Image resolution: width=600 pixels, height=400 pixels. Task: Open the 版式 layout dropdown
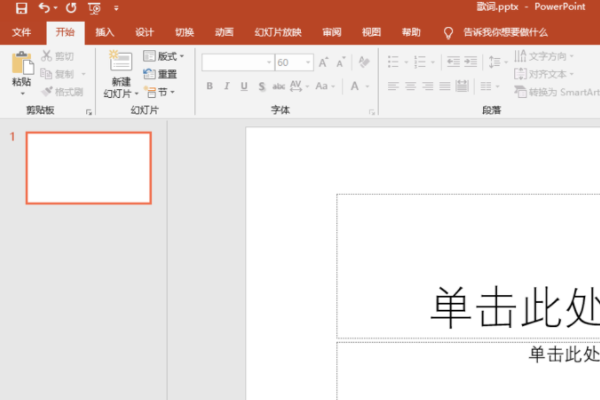click(164, 56)
